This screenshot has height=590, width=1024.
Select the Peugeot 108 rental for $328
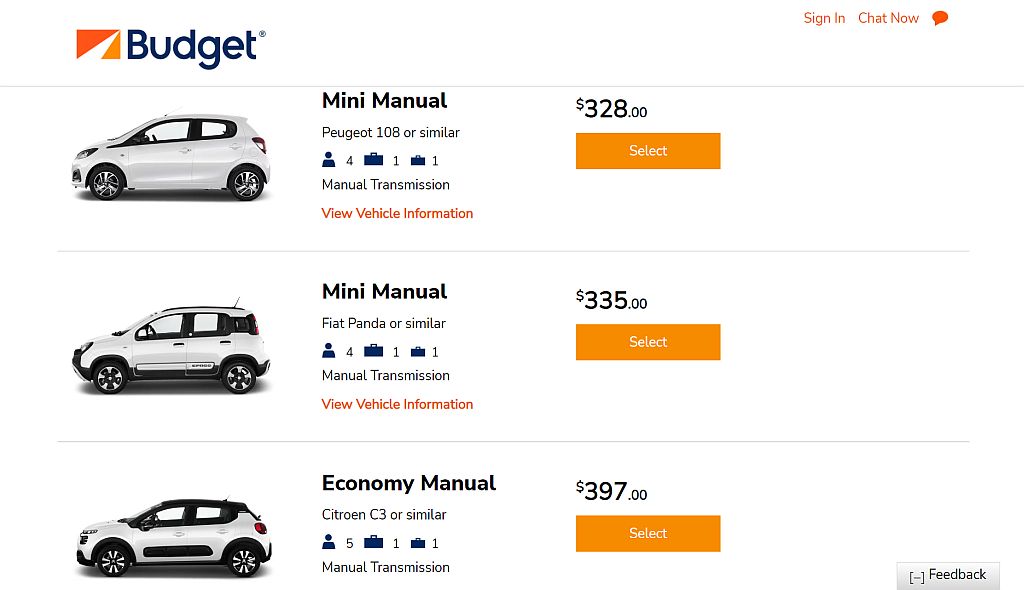[x=647, y=150]
